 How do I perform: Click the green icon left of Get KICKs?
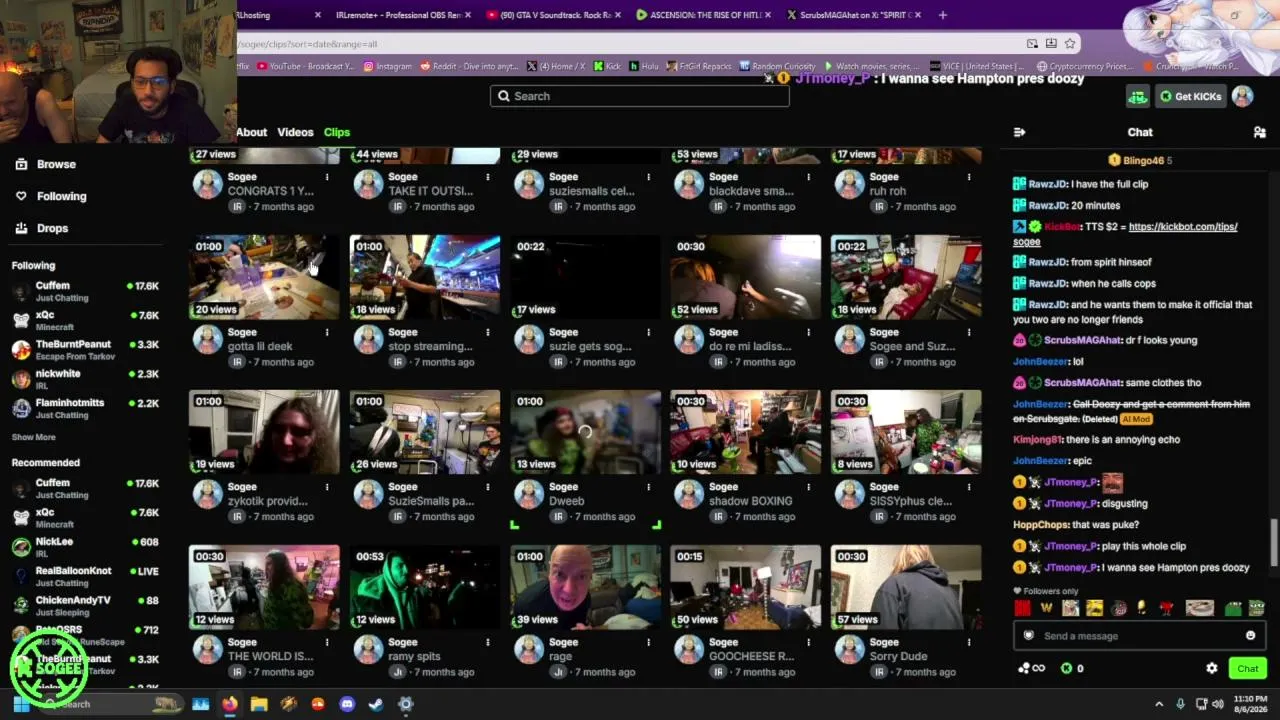1137,96
